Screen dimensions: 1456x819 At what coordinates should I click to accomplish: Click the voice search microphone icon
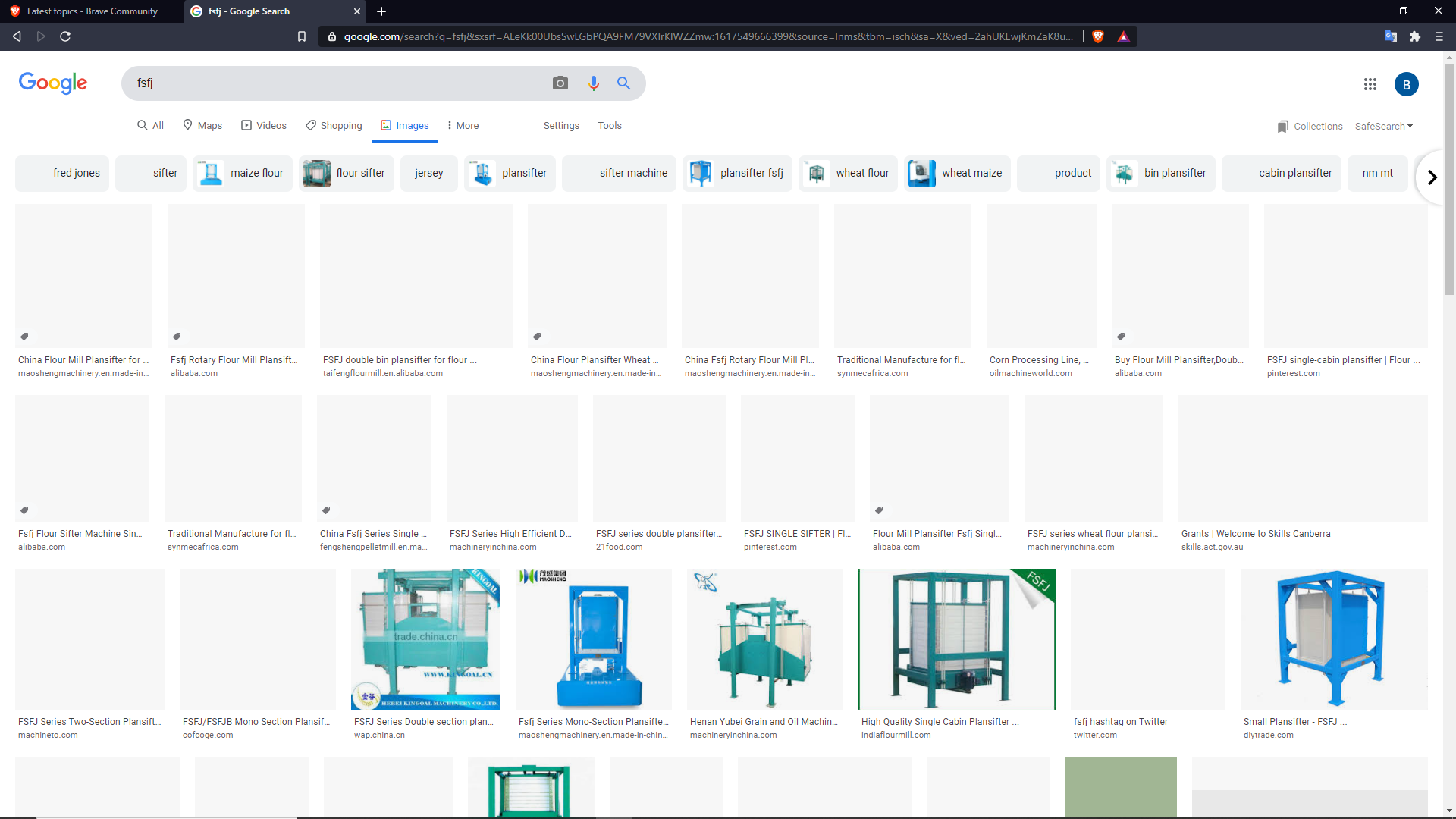(x=593, y=83)
